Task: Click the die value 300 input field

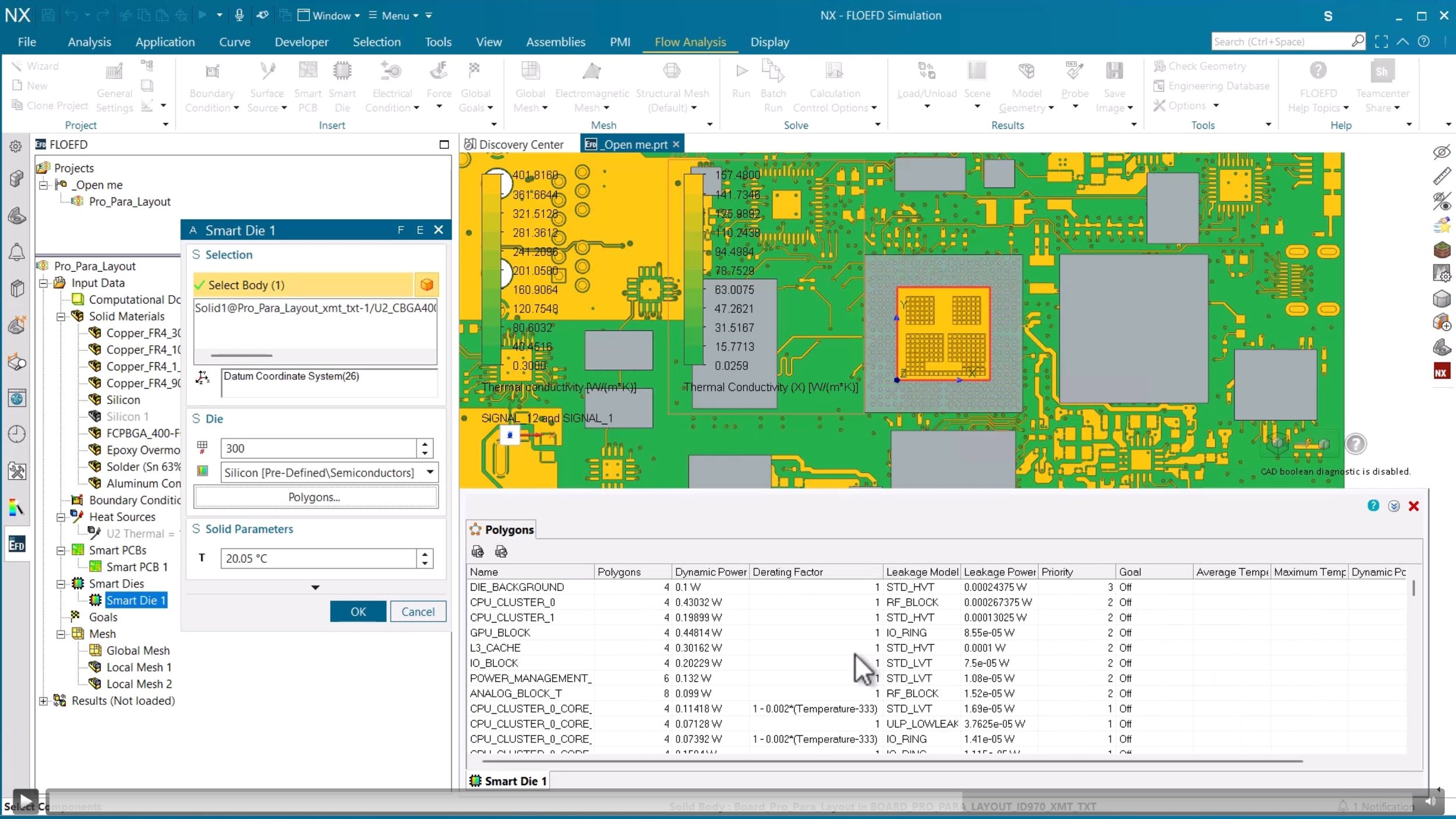Action: (319, 448)
